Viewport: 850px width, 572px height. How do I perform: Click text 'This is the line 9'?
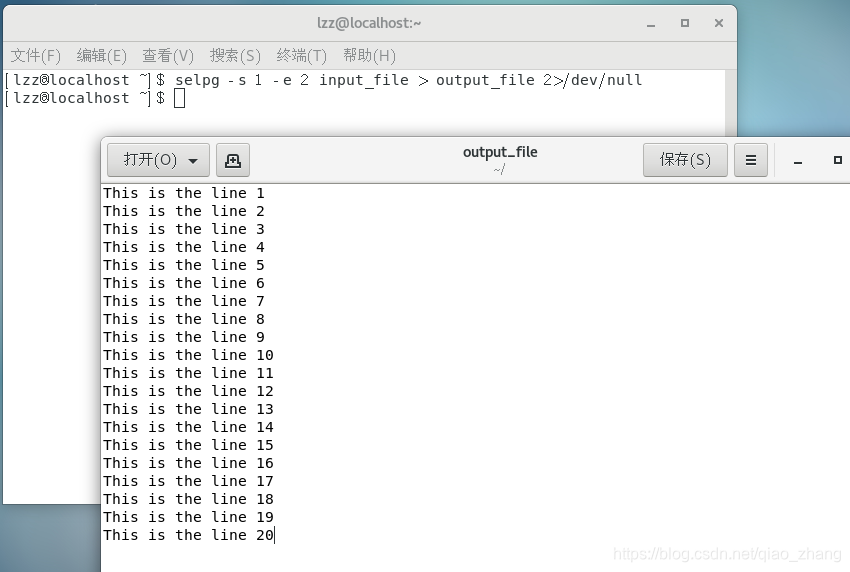184,337
